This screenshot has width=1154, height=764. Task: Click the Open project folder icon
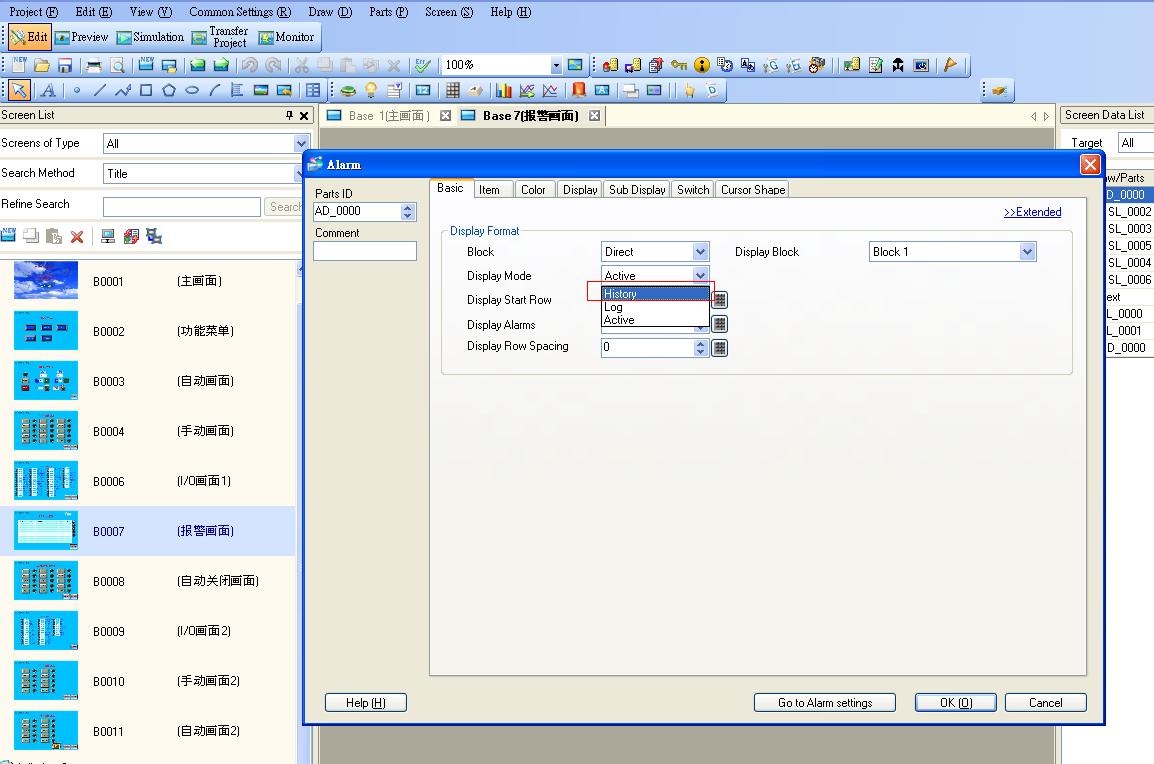click(x=42, y=65)
